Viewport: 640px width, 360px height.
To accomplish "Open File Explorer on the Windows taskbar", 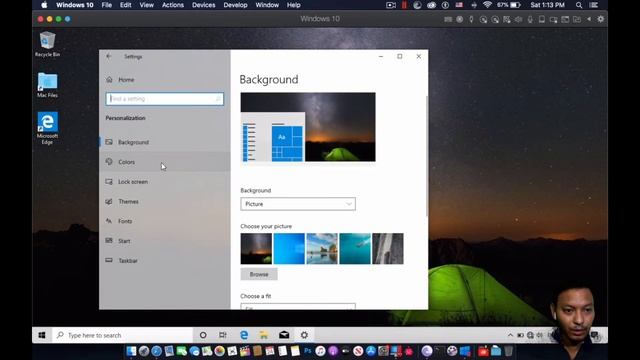I will (x=264, y=335).
